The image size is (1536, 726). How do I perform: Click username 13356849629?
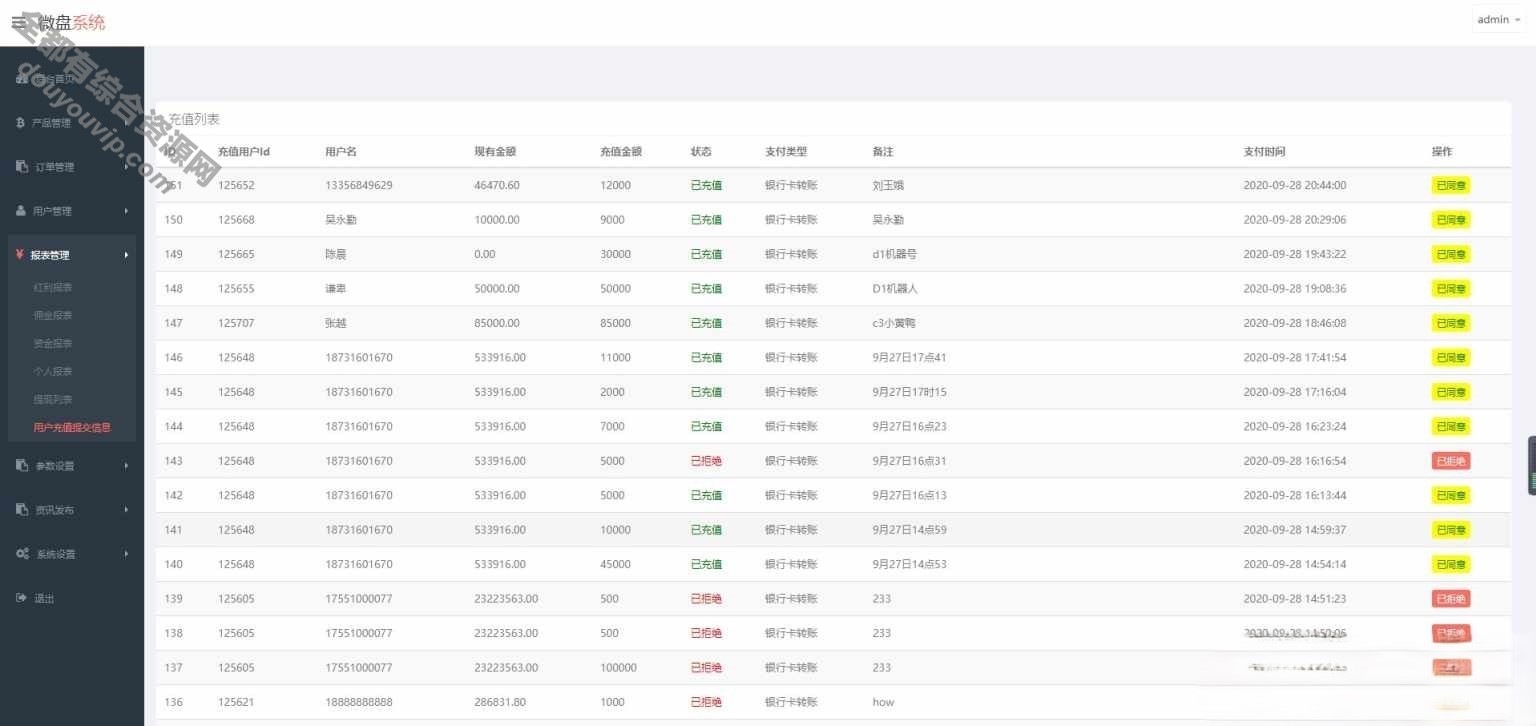coord(359,185)
